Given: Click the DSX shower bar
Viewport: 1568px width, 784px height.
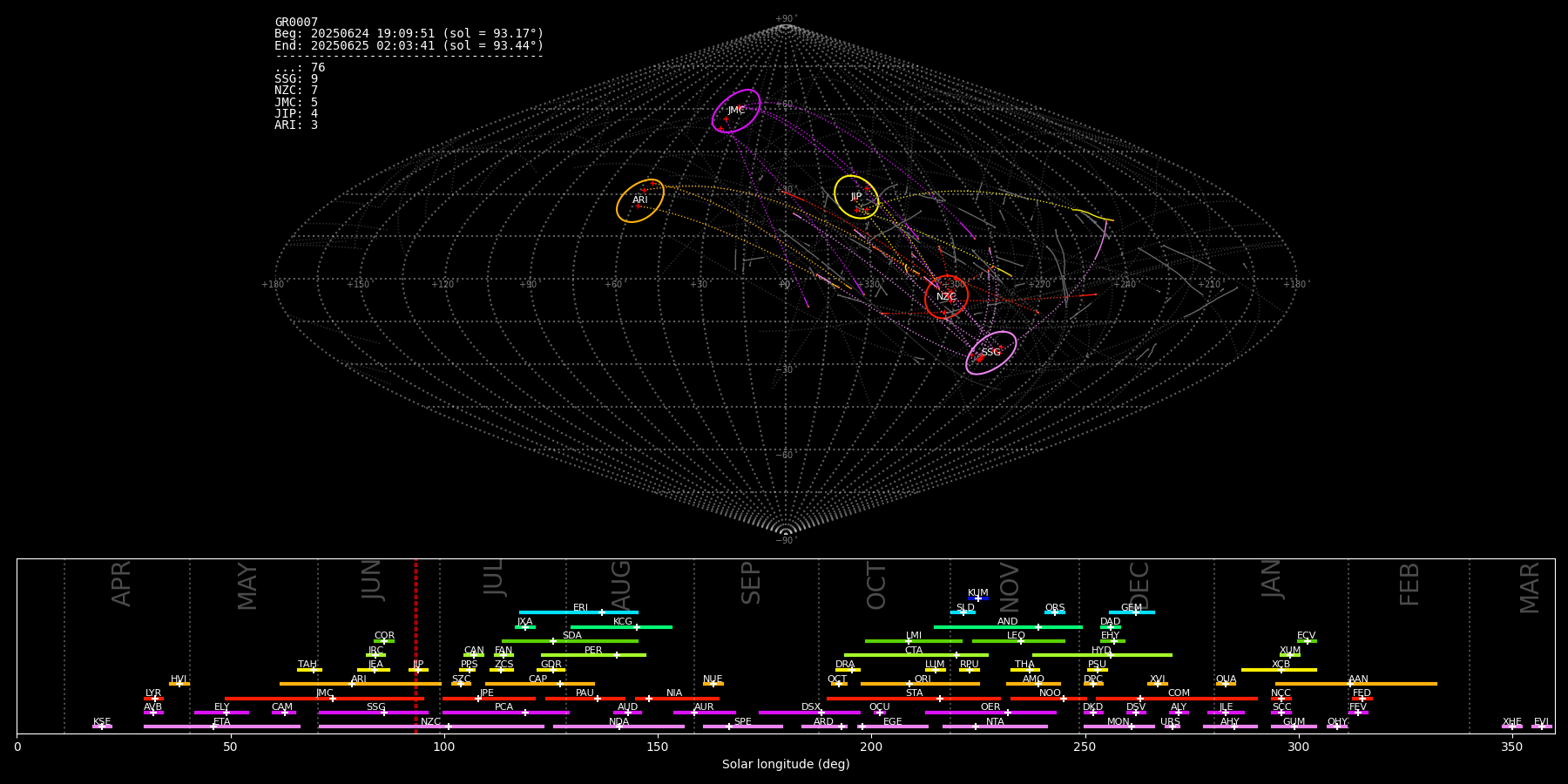Looking at the screenshot, I should [x=809, y=713].
